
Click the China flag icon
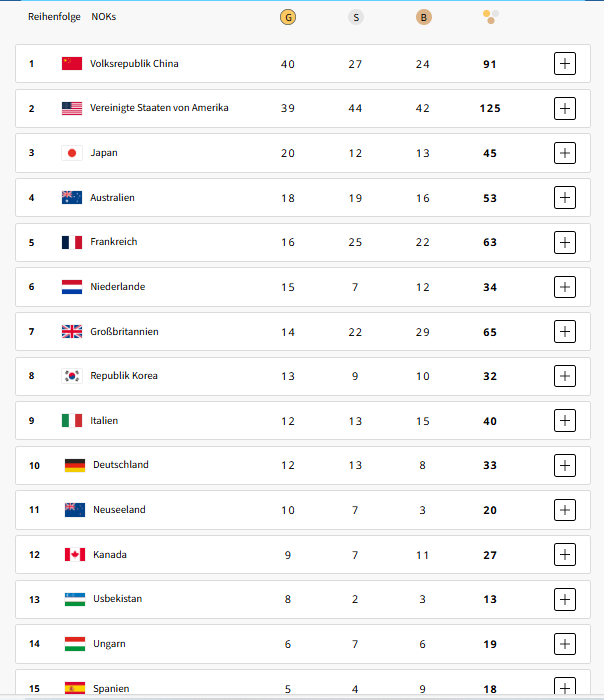(x=71, y=64)
